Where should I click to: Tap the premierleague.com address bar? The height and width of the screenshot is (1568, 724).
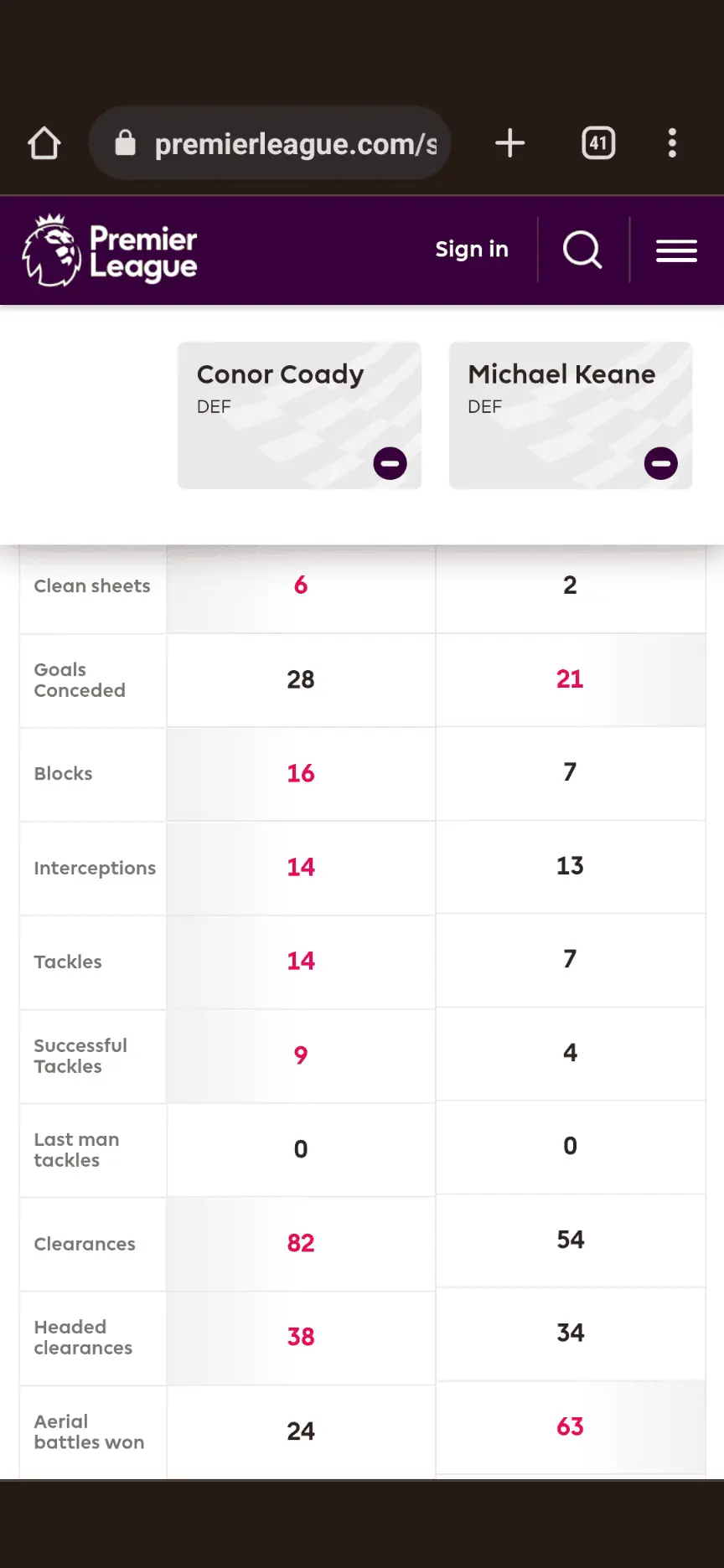pyautogui.click(x=295, y=144)
